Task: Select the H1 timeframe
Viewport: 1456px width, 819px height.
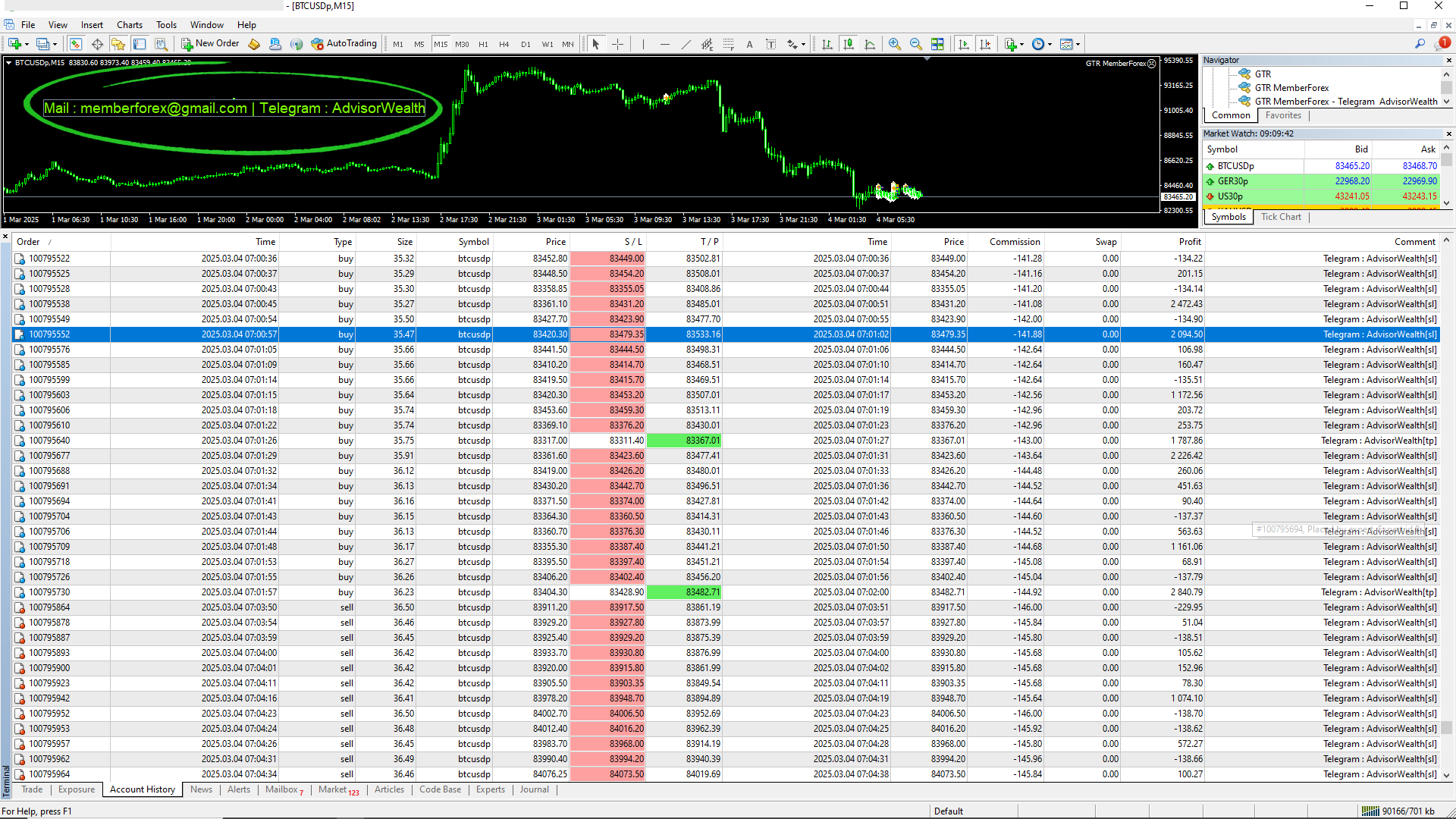Action: click(483, 44)
